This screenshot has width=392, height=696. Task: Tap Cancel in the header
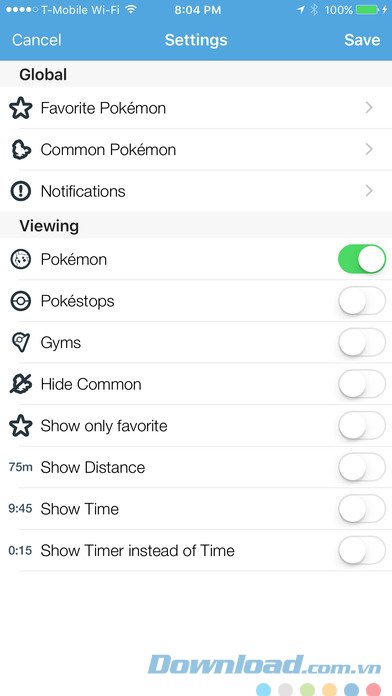pyautogui.click(x=36, y=40)
